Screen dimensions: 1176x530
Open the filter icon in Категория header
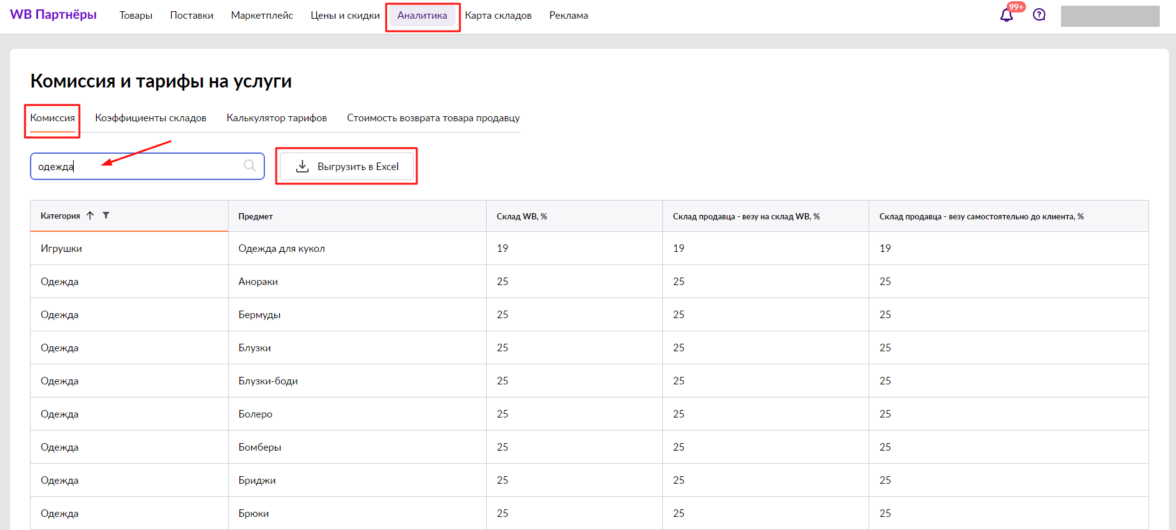coord(106,216)
